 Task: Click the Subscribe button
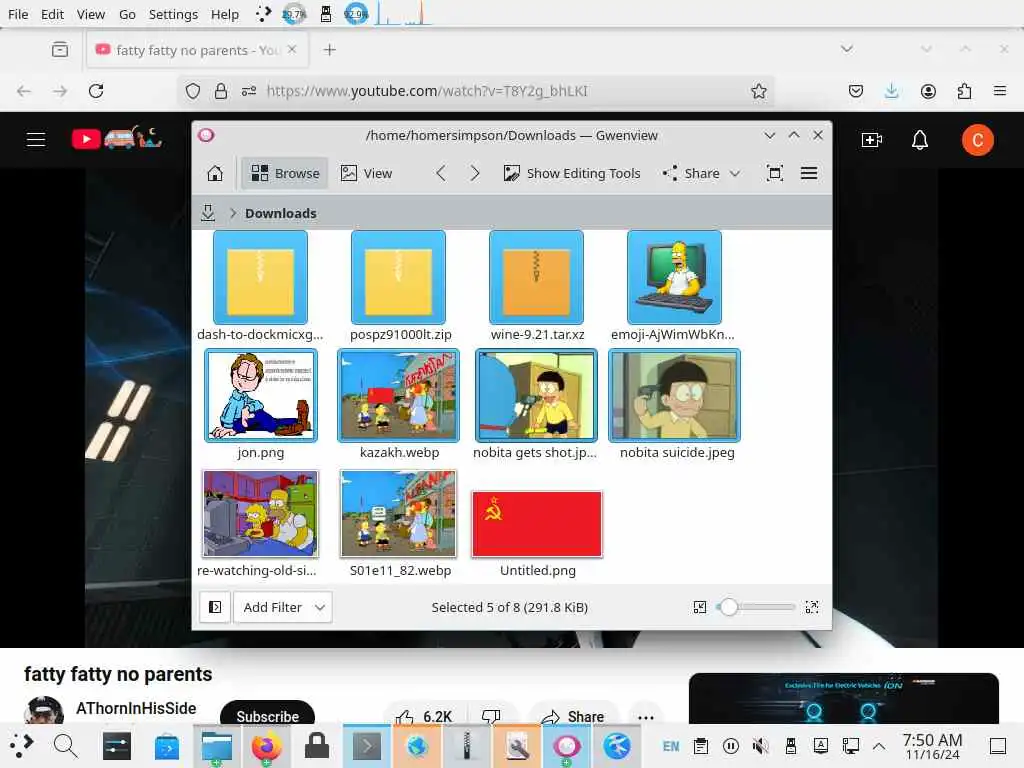click(x=267, y=714)
